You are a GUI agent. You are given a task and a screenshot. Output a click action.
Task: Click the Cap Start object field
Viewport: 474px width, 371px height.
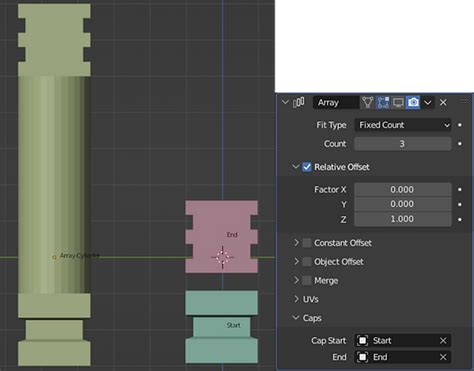click(x=403, y=341)
